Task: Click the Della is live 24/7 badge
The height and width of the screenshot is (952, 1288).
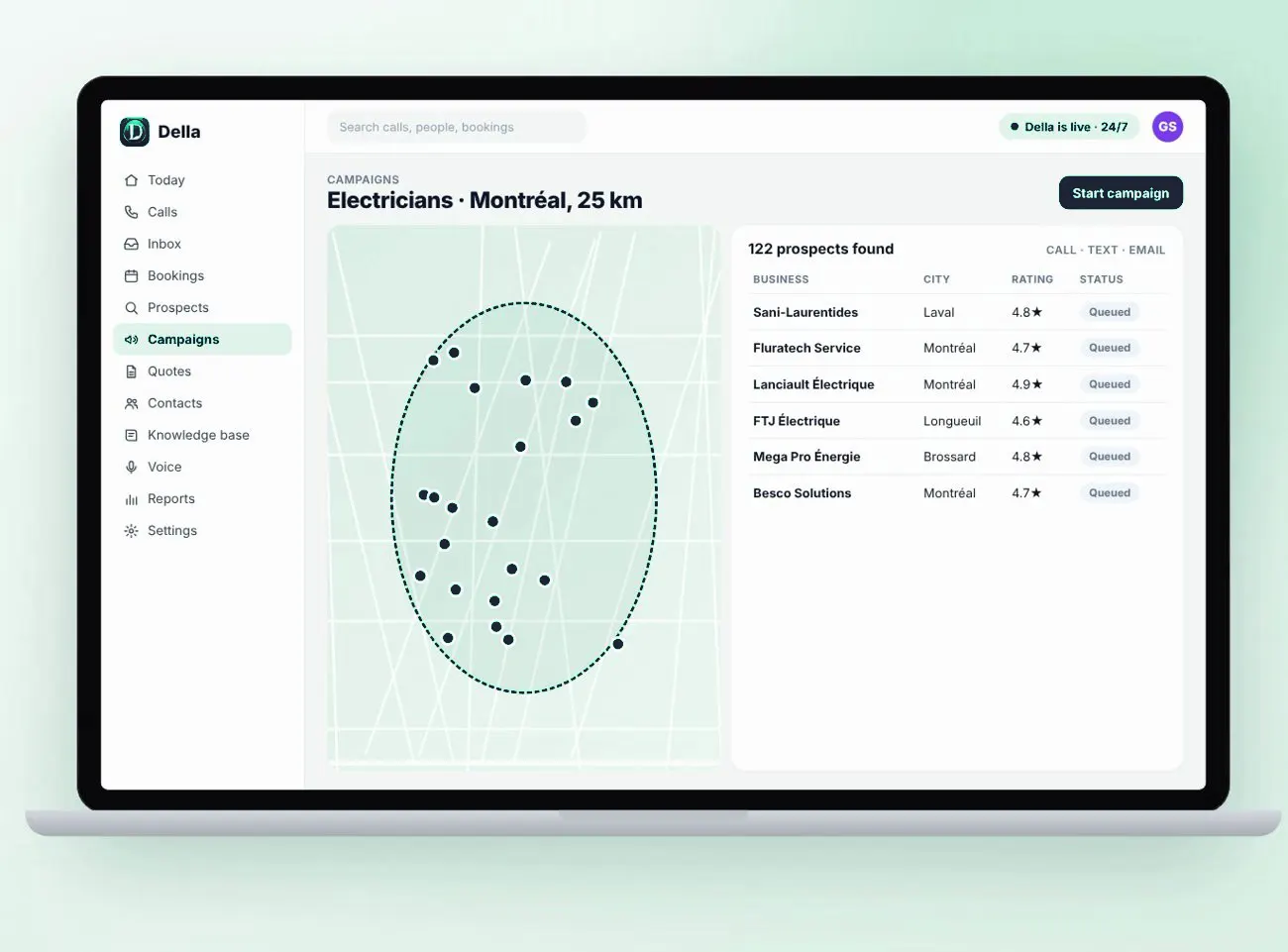Action: [x=1069, y=127]
